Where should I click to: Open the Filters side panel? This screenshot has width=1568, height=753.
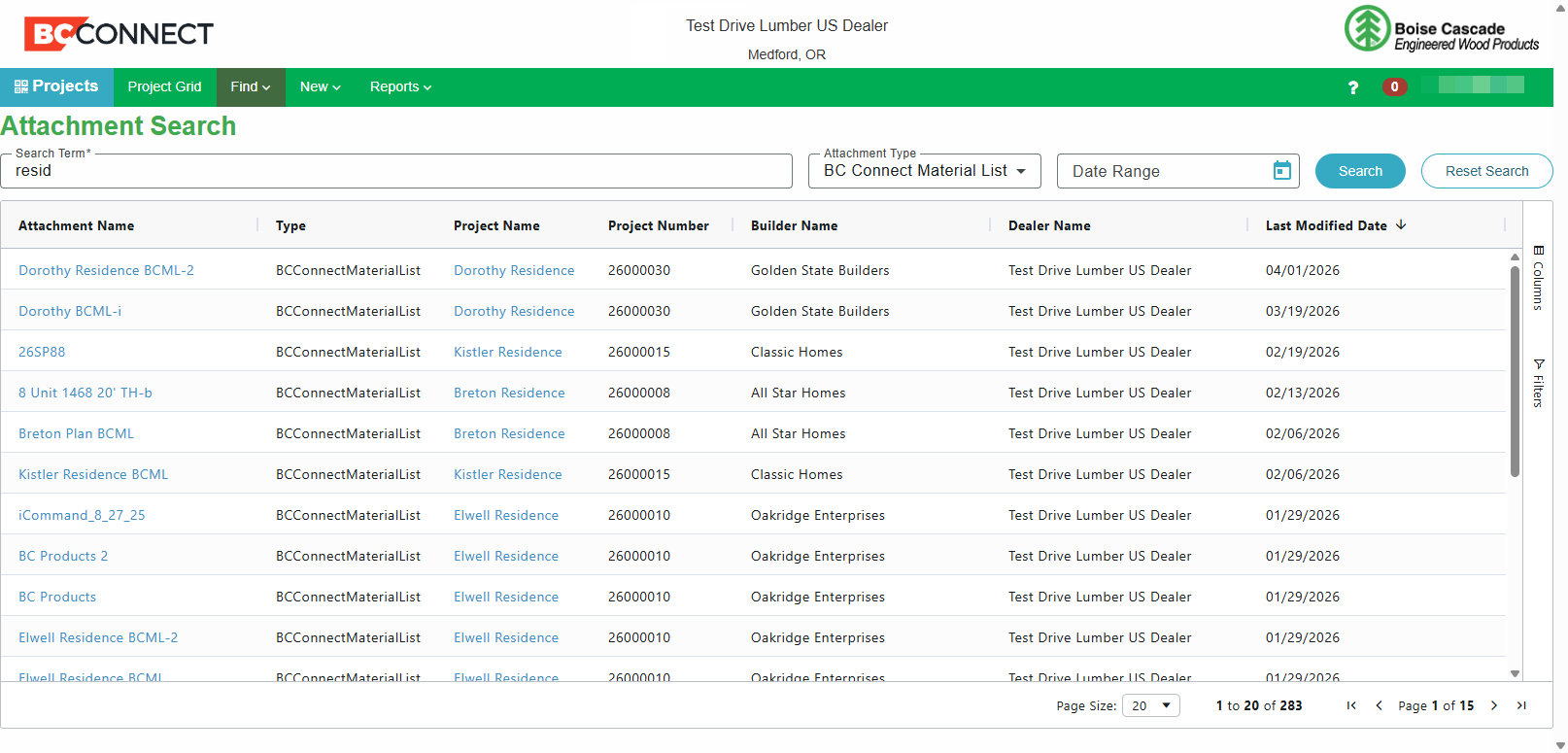(1538, 383)
